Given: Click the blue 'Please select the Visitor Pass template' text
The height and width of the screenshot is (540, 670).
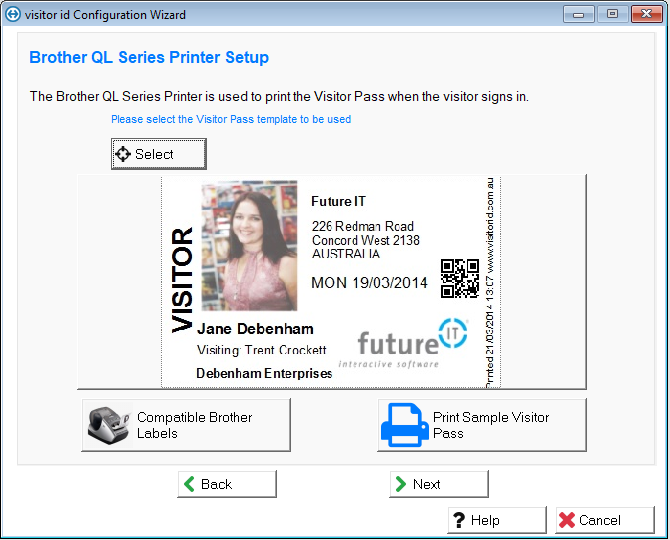Looking at the screenshot, I should coord(231,119).
